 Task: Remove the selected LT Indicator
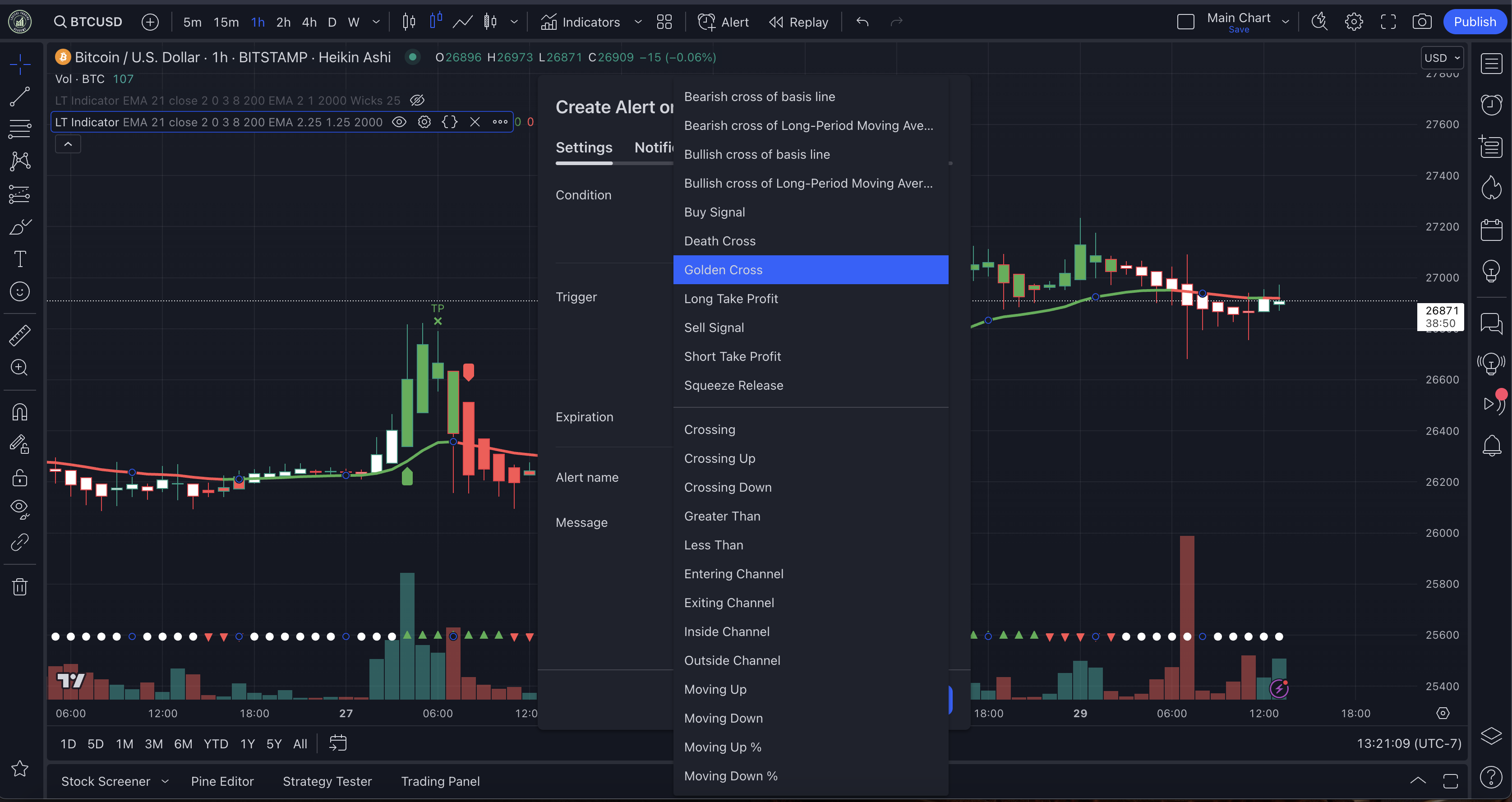475,121
